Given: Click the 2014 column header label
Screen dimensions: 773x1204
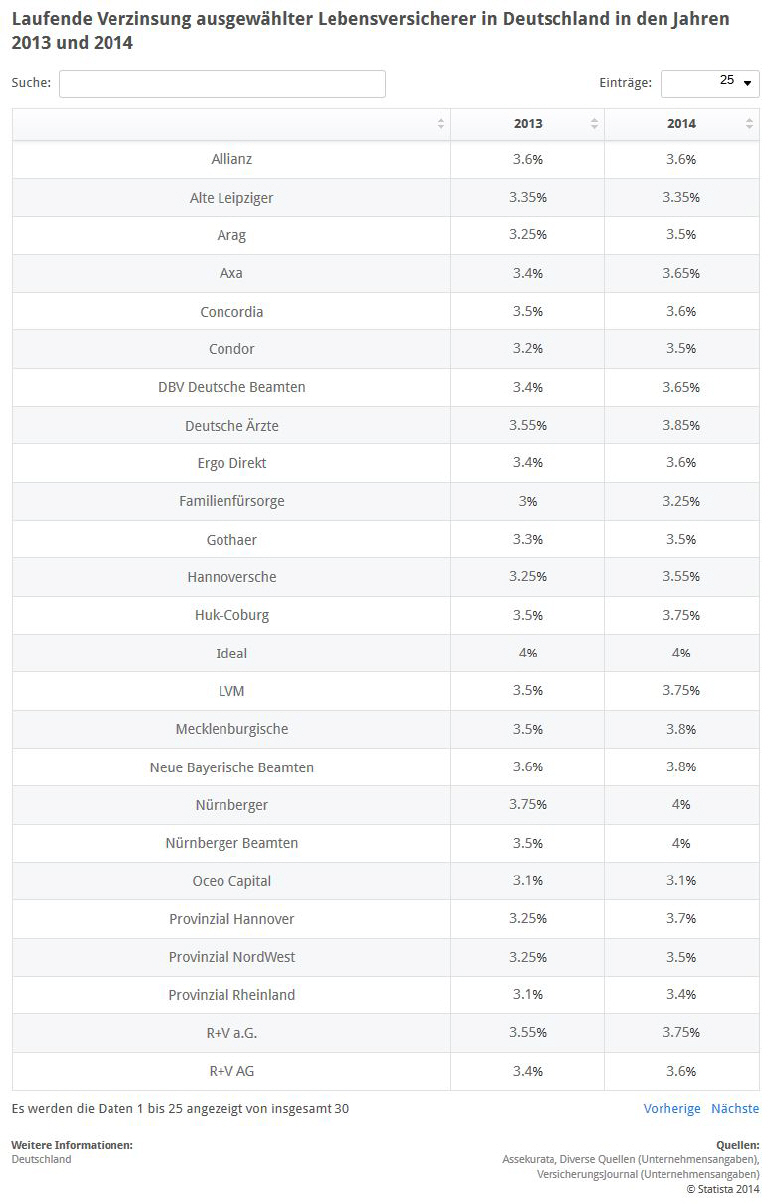Looking at the screenshot, I should pos(681,124).
